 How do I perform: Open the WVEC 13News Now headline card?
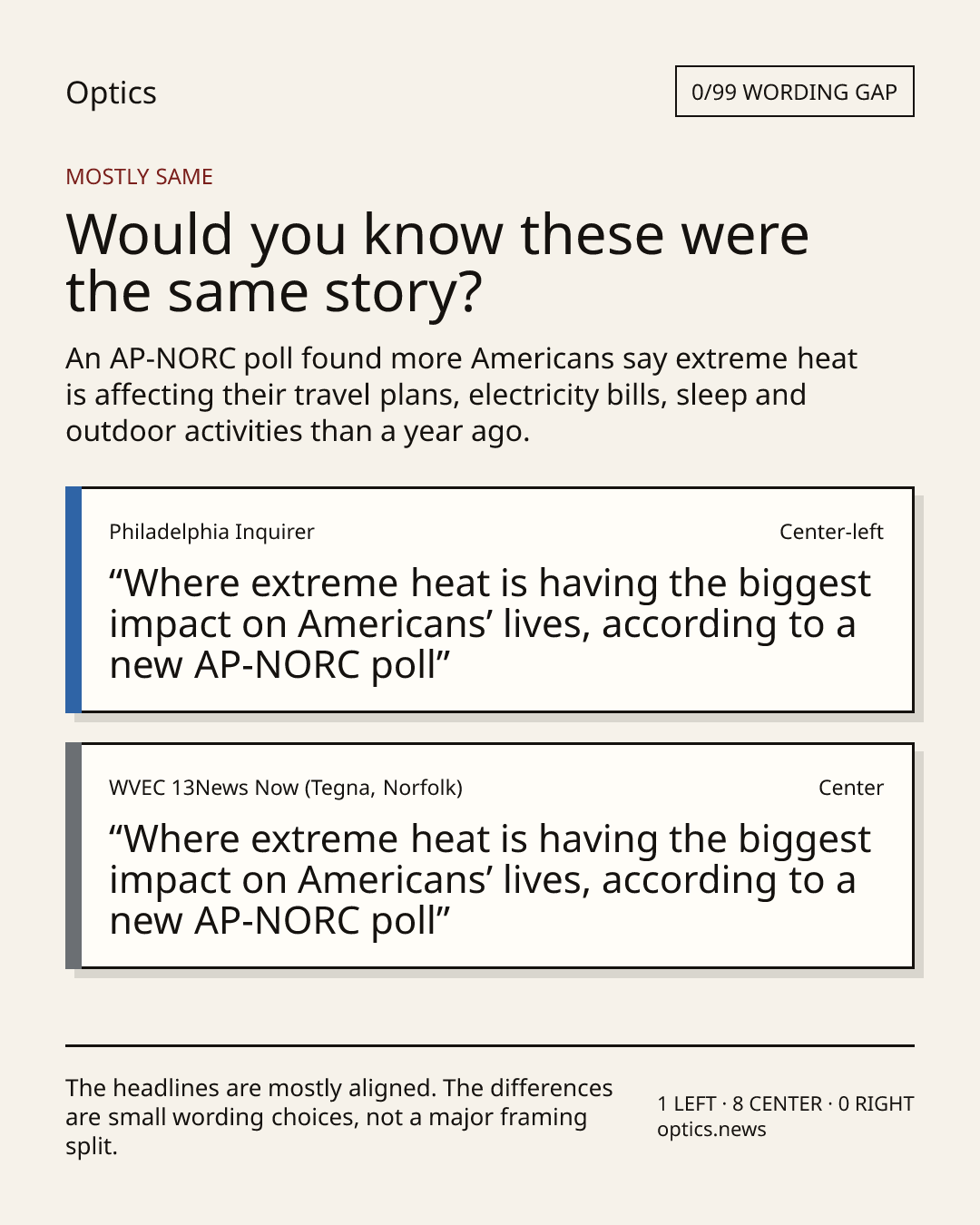pos(490,856)
